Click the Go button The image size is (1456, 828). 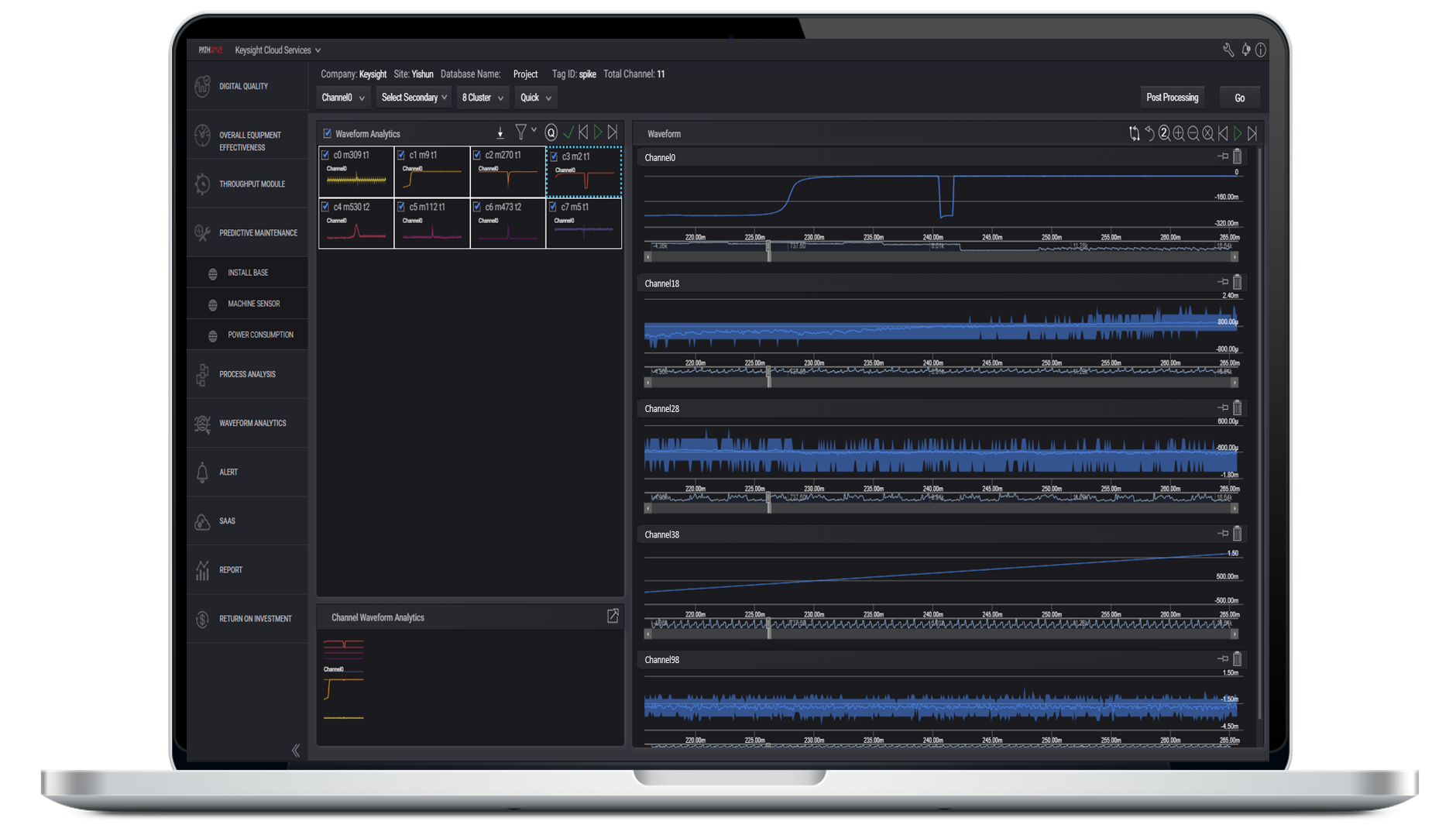click(1239, 98)
